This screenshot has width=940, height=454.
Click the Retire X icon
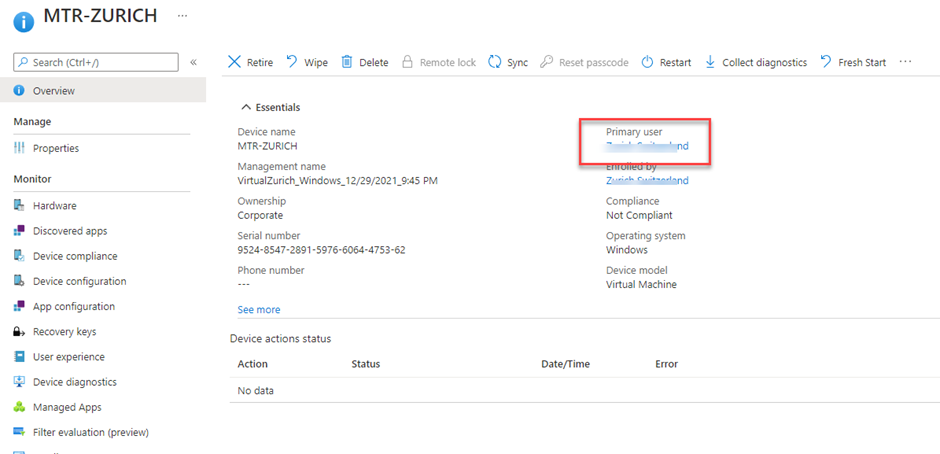(x=235, y=62)
